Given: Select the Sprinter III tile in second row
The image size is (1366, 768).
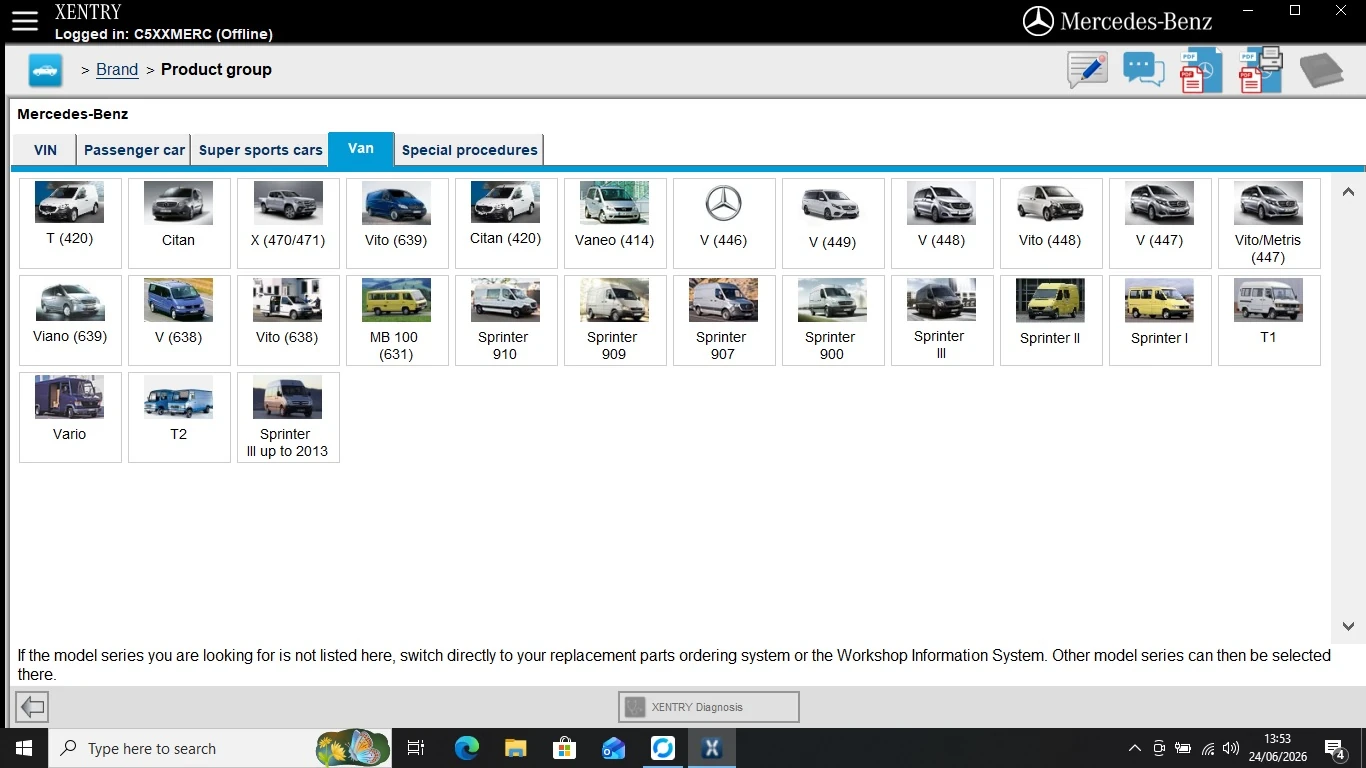Looking at the screenshot, I should (x=942, y=320).
